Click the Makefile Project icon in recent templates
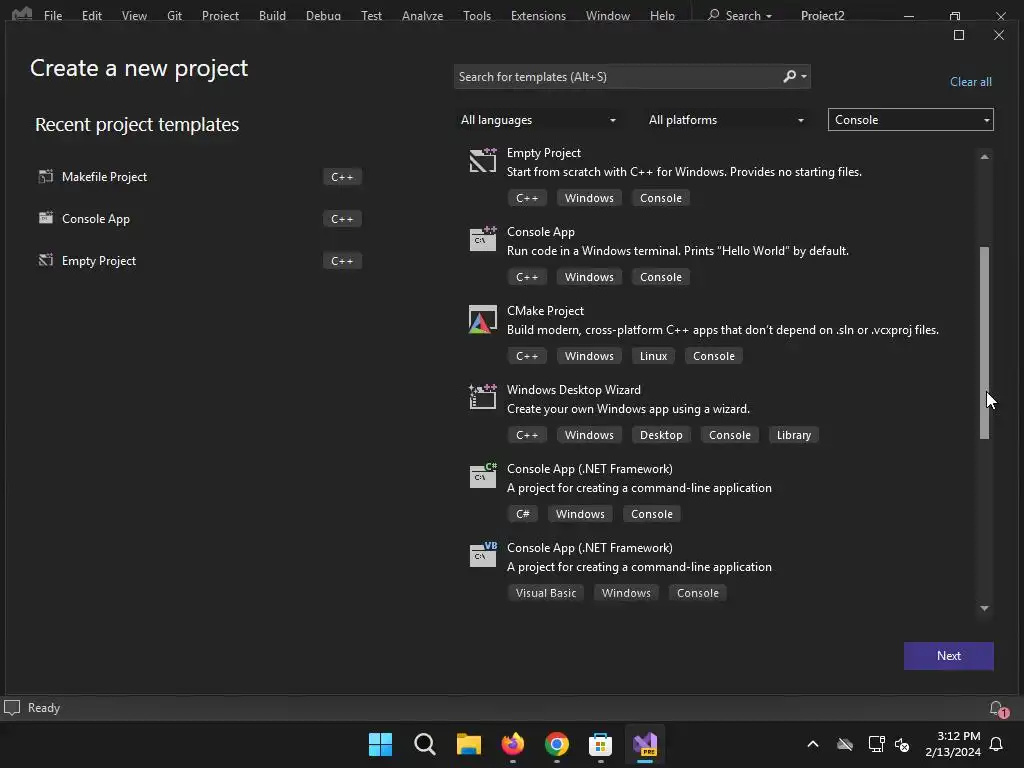Screen dimensions: 1024x768 [x=46, y=176]
